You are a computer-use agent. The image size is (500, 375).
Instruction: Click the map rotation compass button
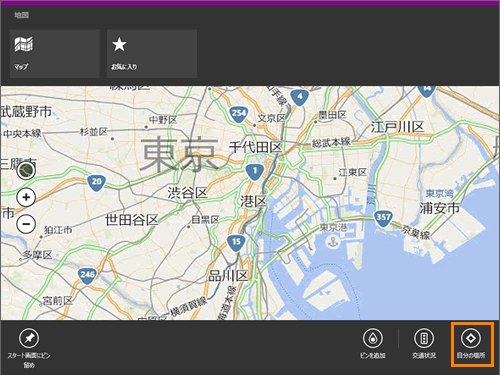coord(26,171)
